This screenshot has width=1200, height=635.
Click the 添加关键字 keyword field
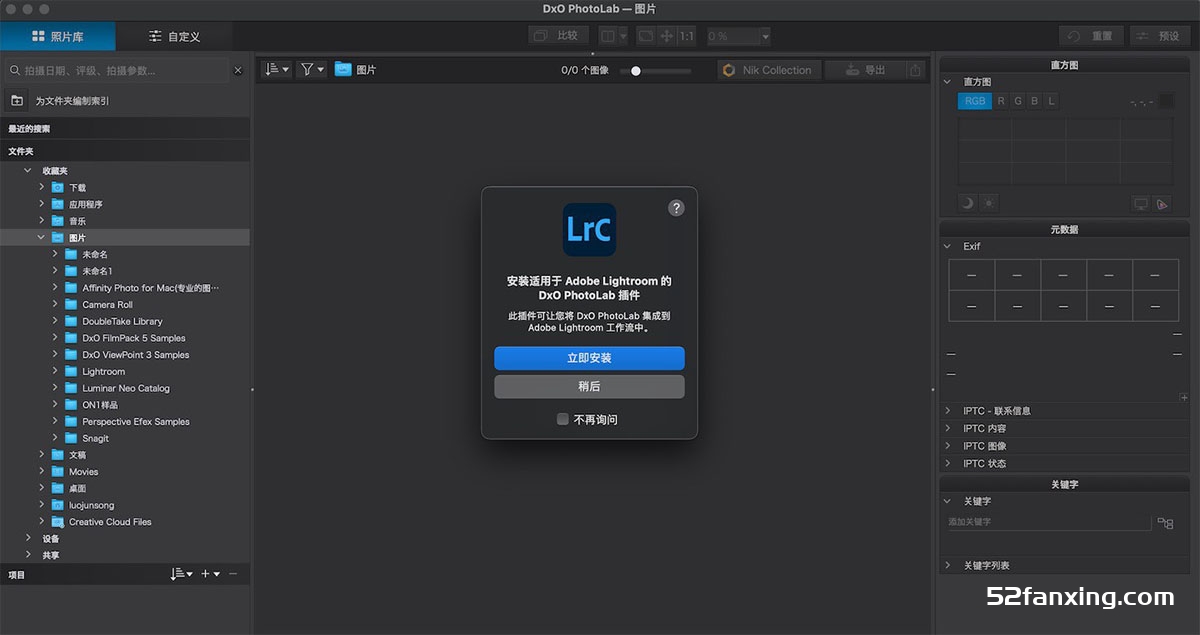pos(1049,522)
